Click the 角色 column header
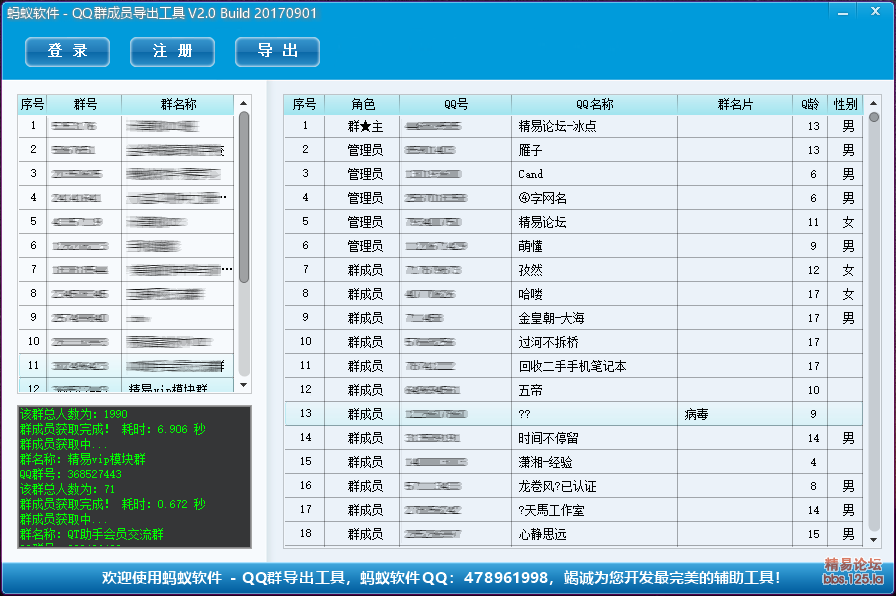Image resolution: width=896 pixels, height=596 pixels. (362, 104)
